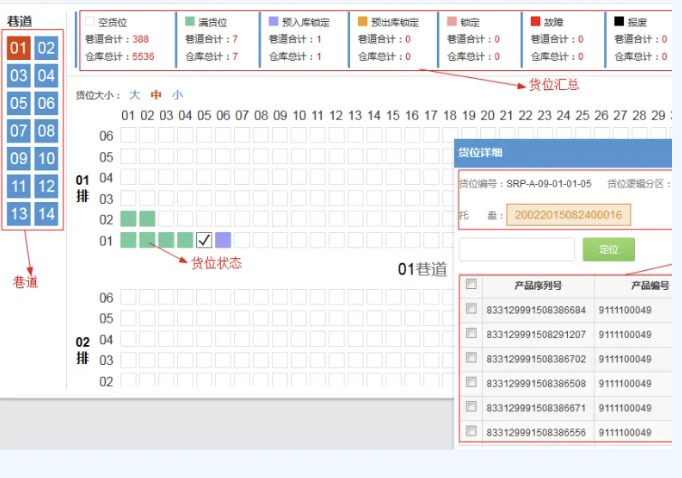Choose slot size 中
The image size is (682, 478).
pos(156,95)
